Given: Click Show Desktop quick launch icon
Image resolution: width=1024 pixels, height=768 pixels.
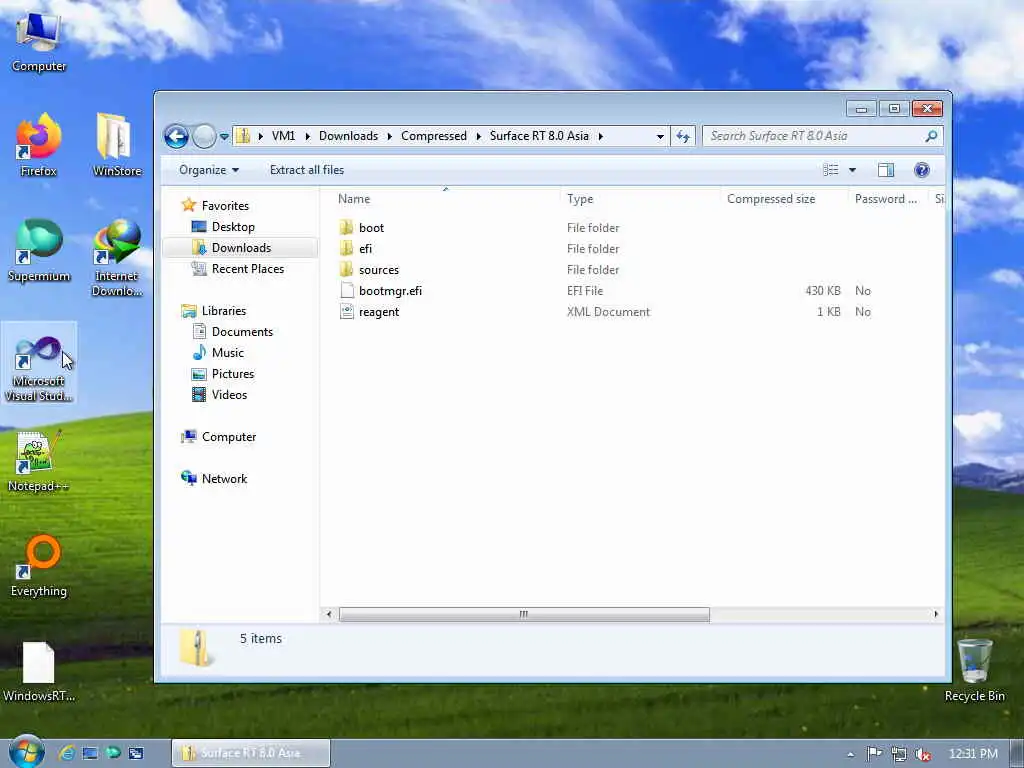Looking at the screenshot, I should 90,753.
